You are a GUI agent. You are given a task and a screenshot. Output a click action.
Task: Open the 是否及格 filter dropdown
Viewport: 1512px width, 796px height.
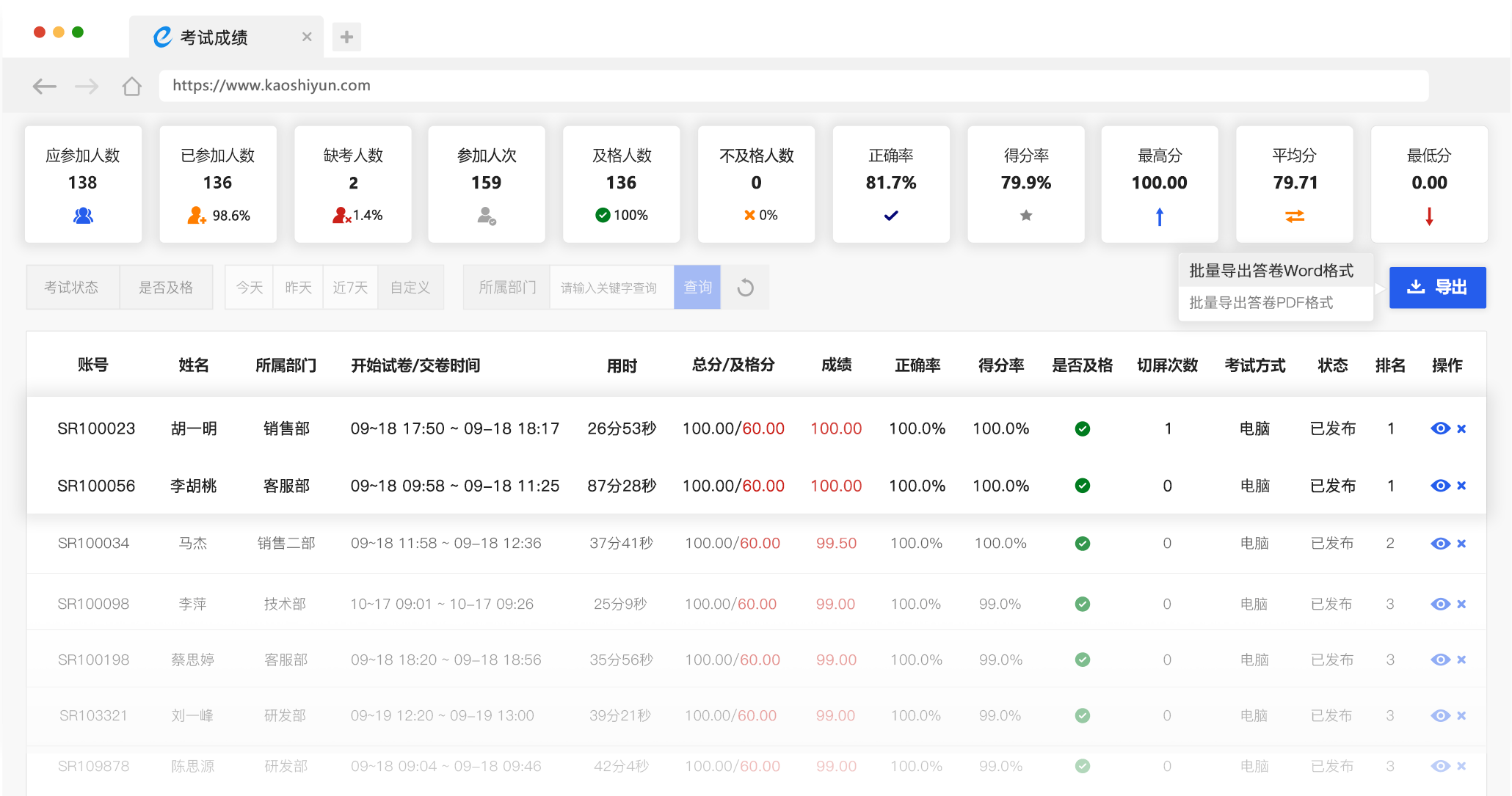tap(166, 288)
